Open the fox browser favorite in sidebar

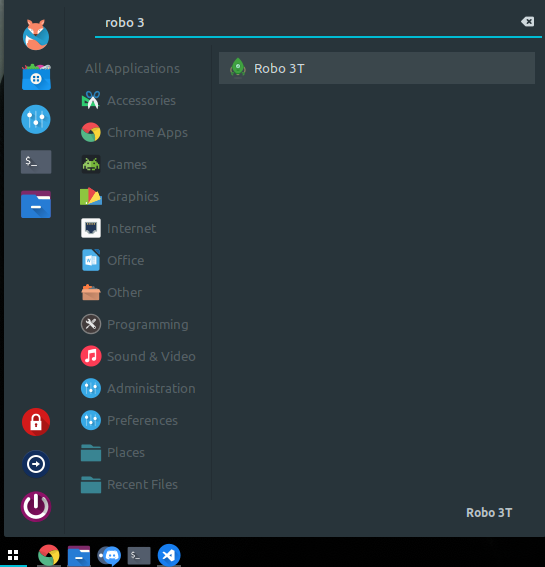[36, 35]
